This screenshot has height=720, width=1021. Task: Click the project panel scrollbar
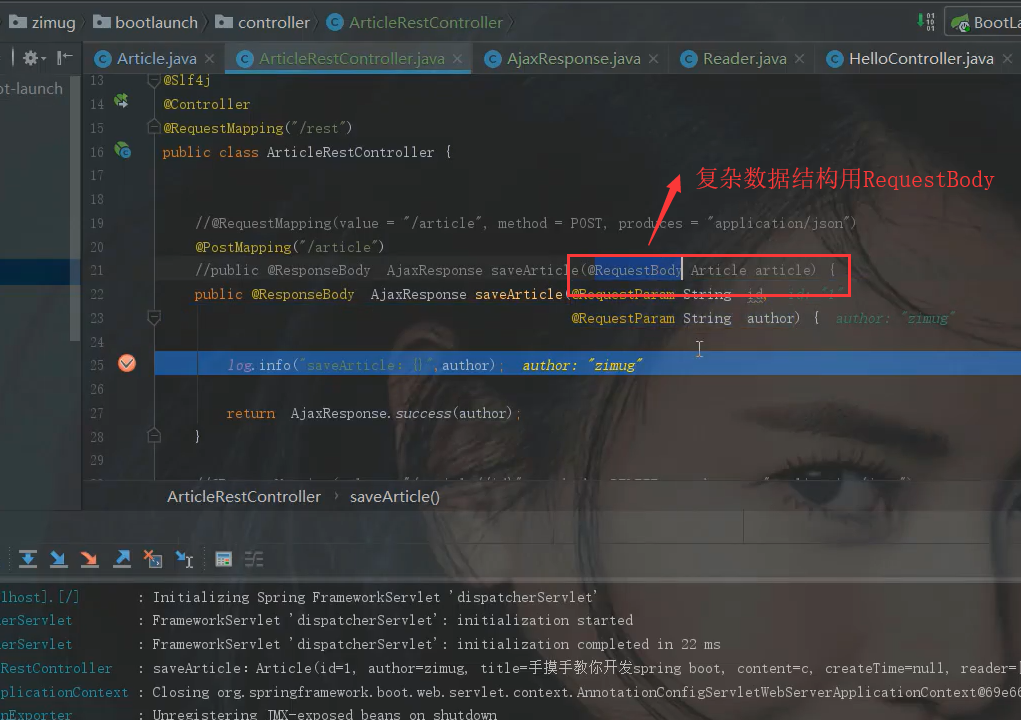(76, 208)
